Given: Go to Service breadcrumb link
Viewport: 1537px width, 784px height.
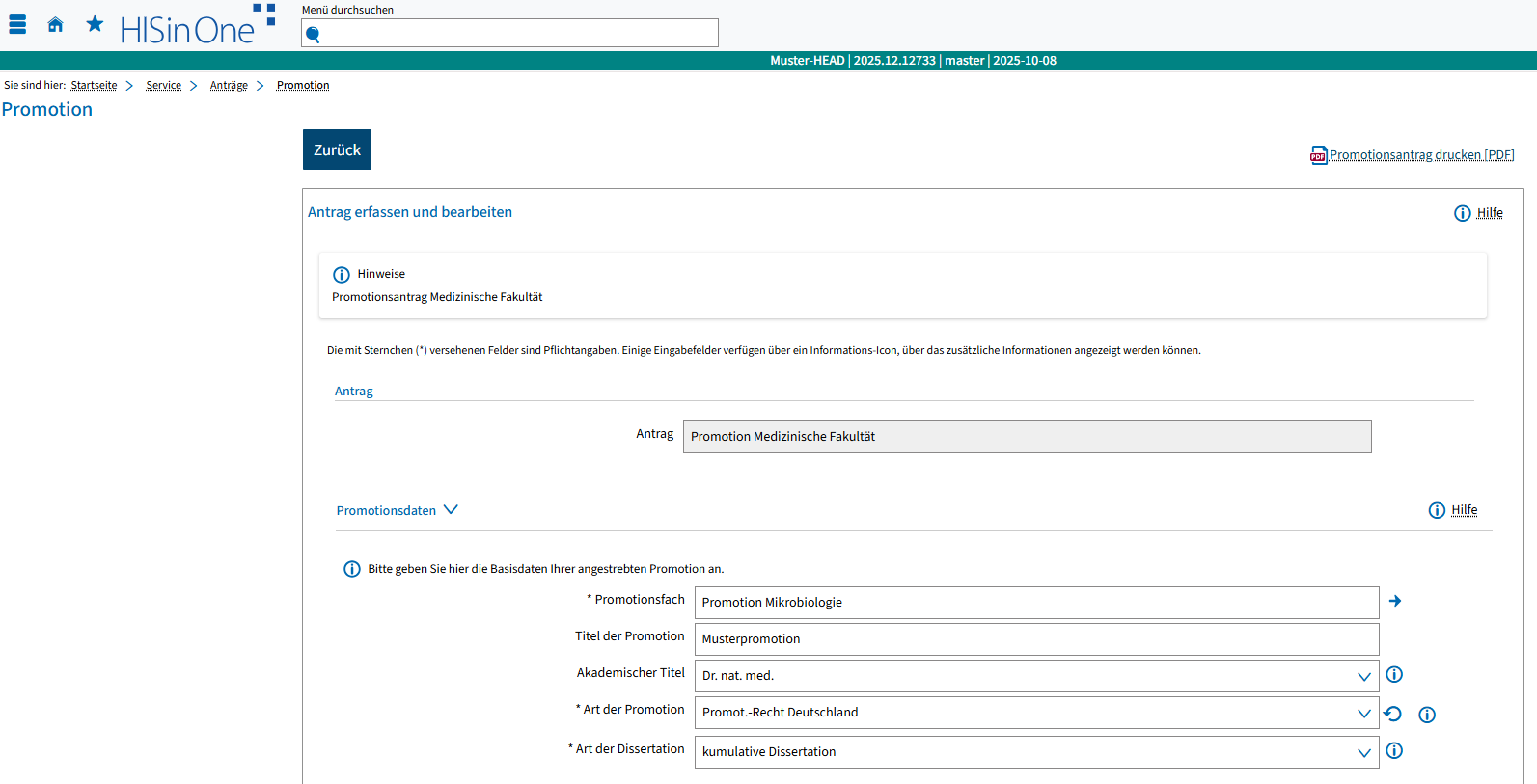Looking at the screenshot, I should [x=163, y=86].
